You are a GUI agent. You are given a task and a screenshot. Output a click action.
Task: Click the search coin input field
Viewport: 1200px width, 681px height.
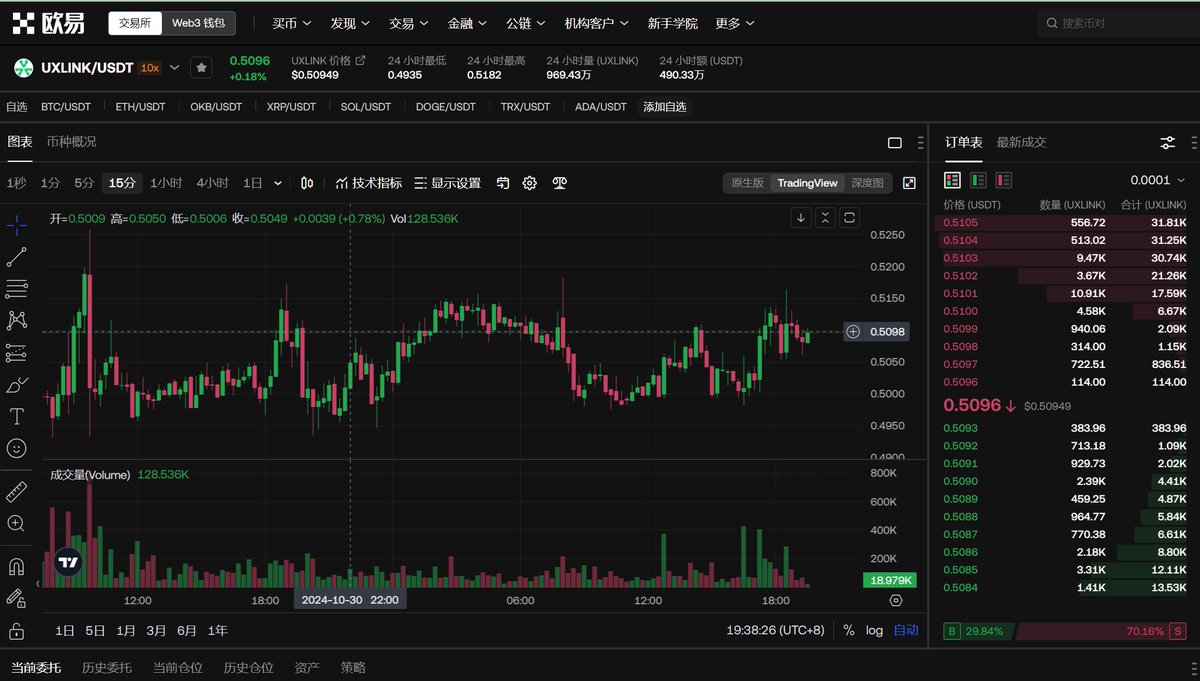pyautogui.click(x=1118, y=23)
